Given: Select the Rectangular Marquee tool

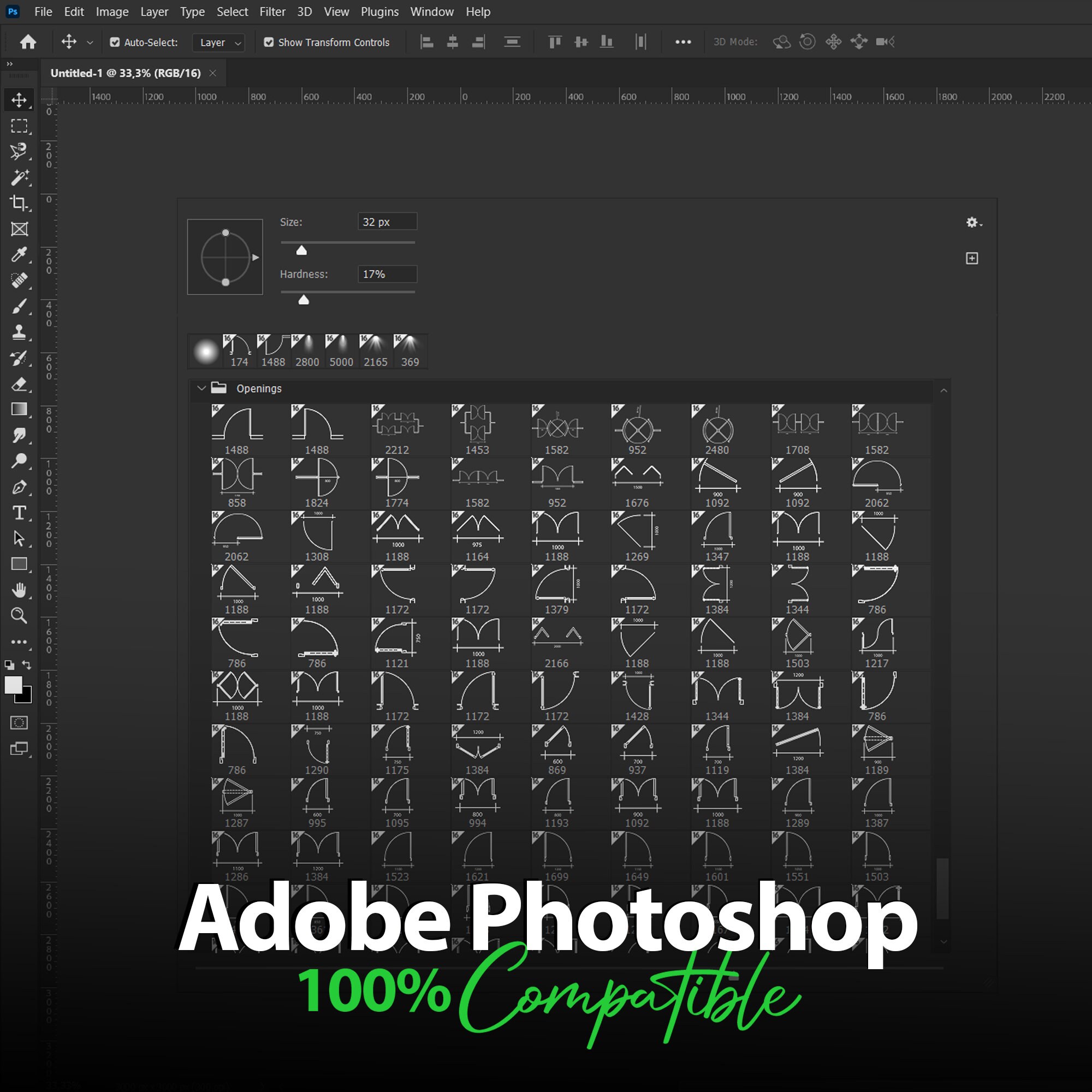Looking at the screenshot, I should click(x=19, y=126).
